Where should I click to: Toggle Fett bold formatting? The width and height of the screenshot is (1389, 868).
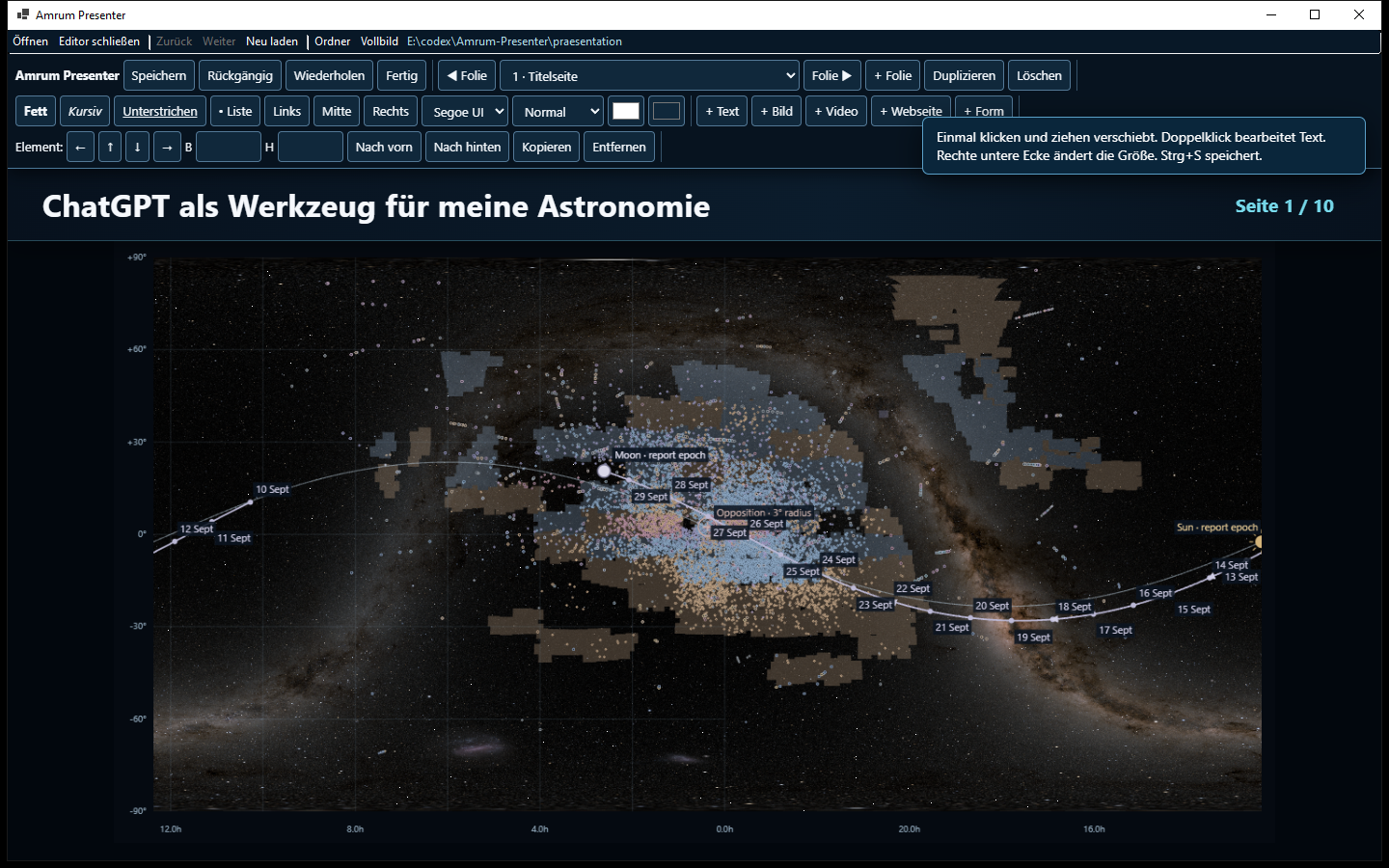tap(36, 112)
